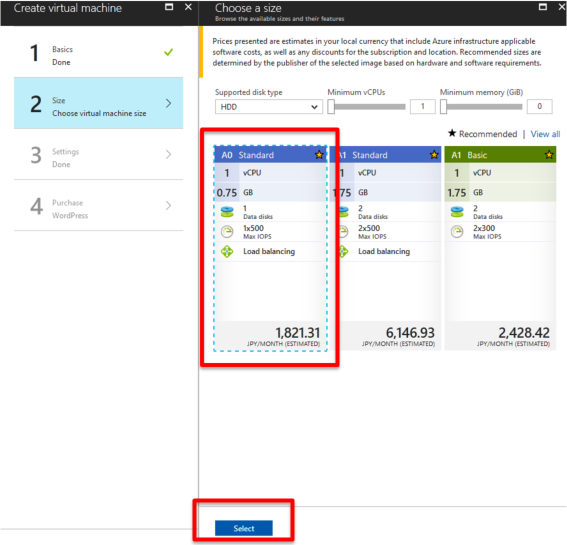The width and height of the screenshot is (567, 545).
Task: Open step 2 Size choose virtual machine size
Action: coord(98,103)
